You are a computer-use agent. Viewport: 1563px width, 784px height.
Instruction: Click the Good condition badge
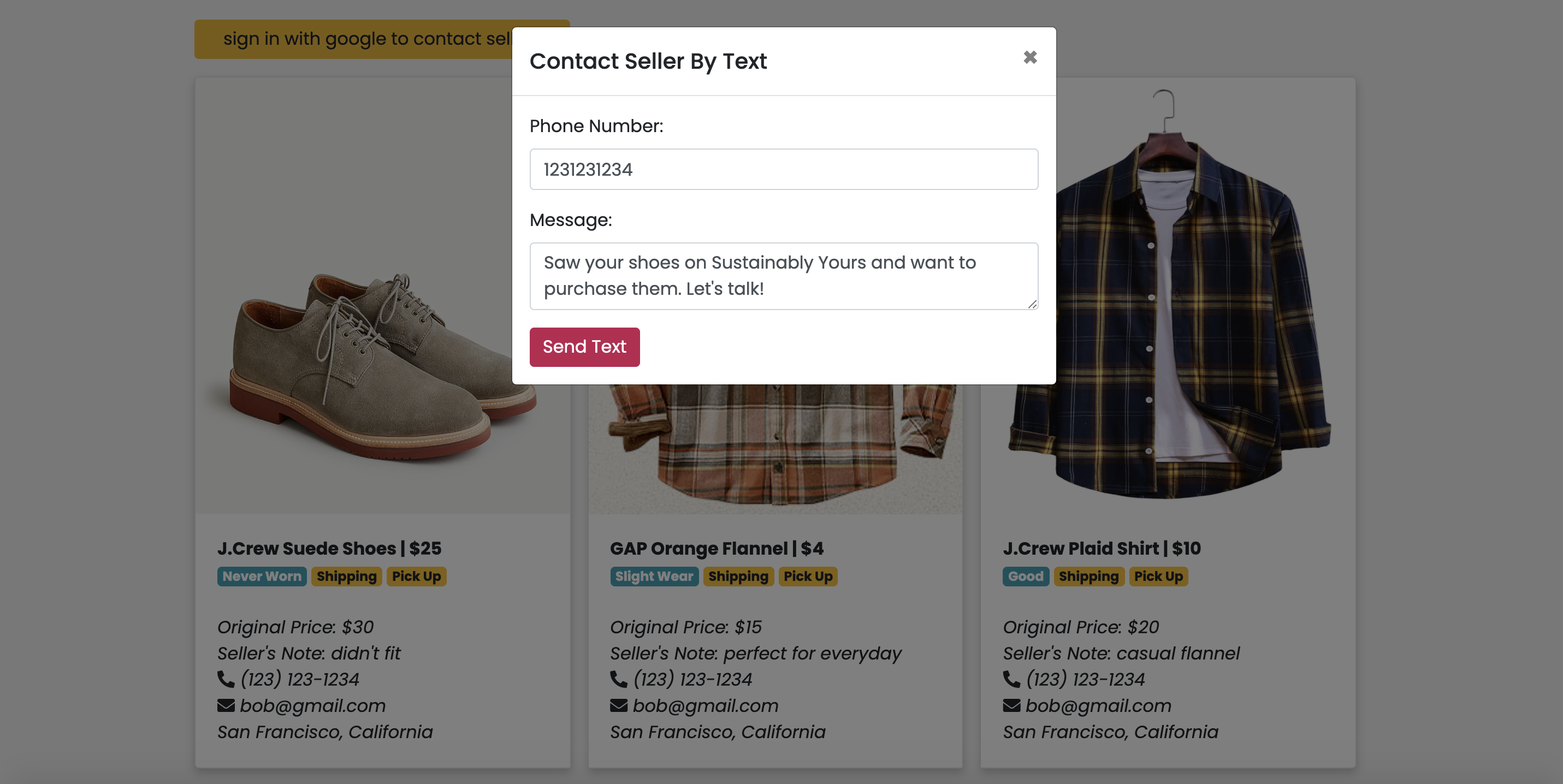pos(1026,576)
